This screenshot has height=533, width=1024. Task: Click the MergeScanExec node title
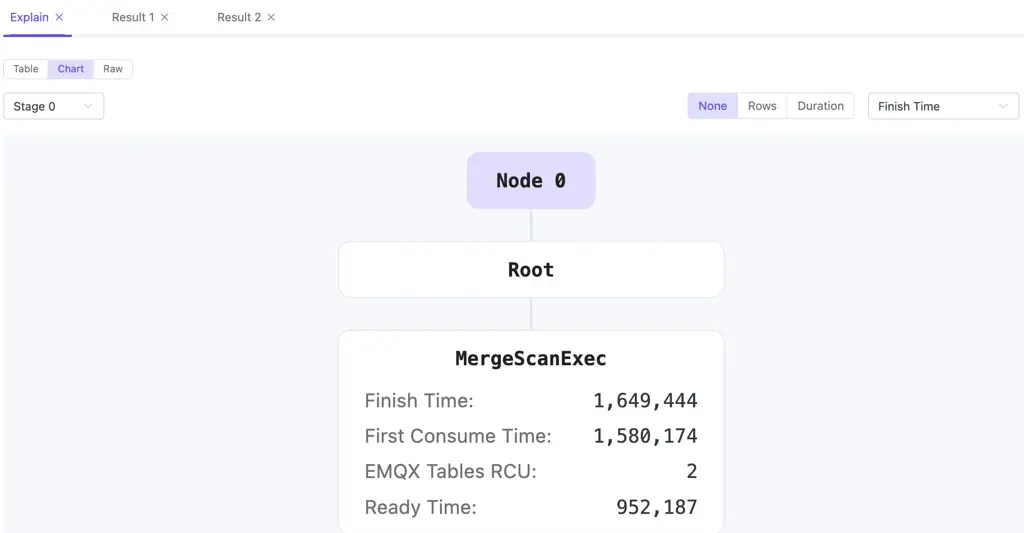(x=531, y=359)
